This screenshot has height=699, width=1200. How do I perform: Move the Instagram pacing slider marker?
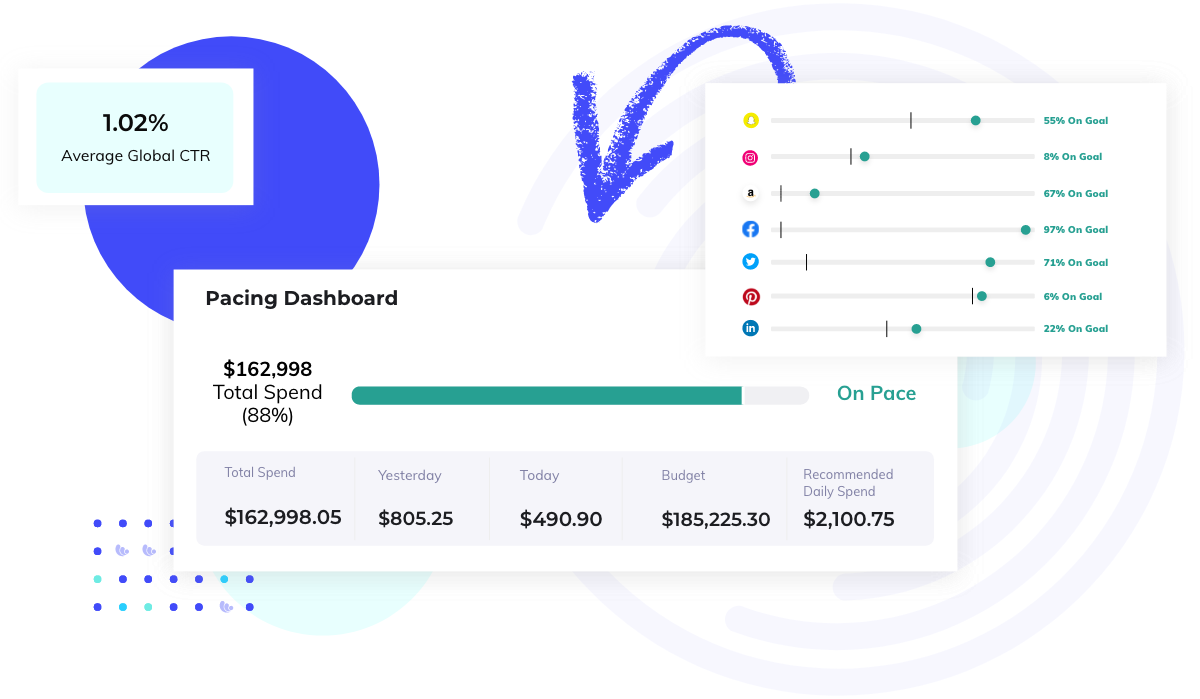[x=864, y=156]
